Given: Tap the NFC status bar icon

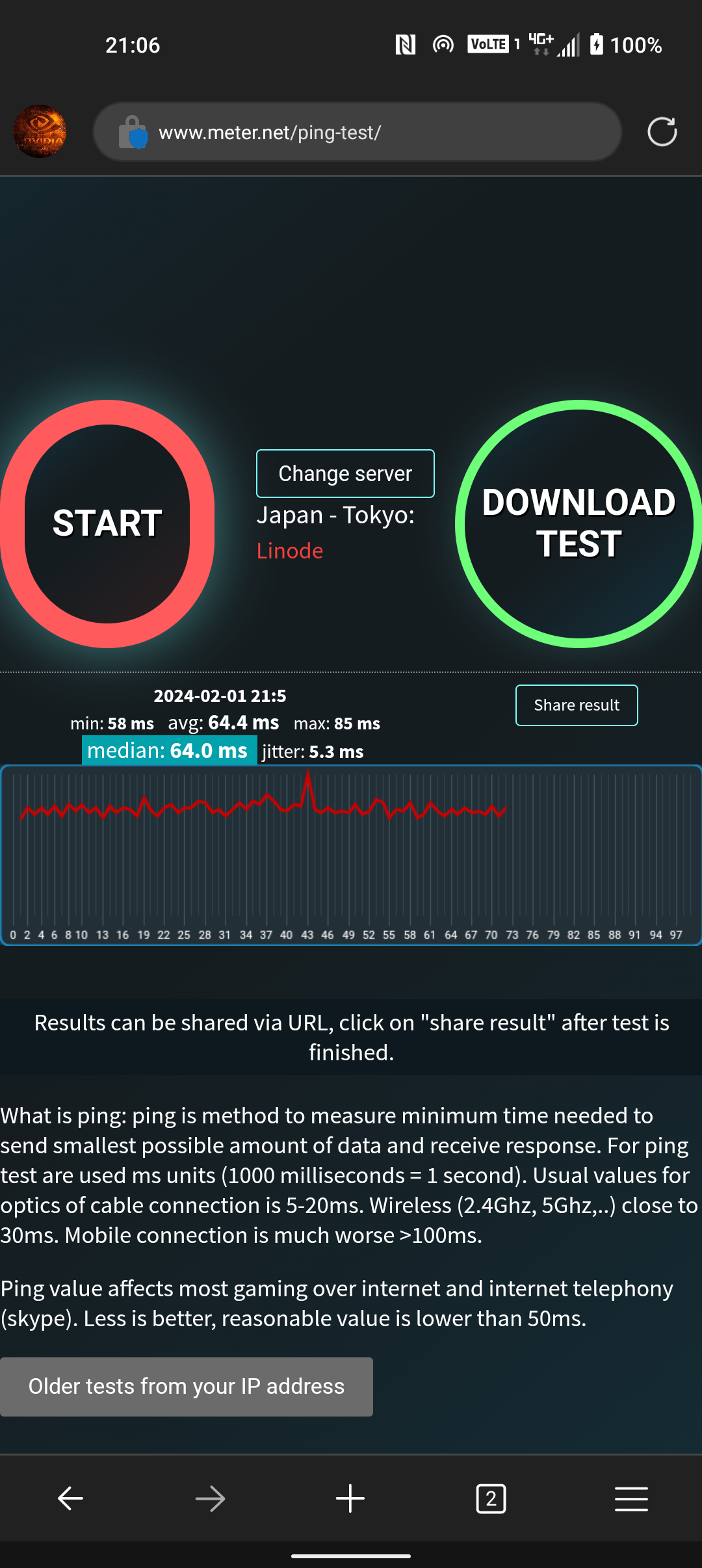Looking at the screenshot, I should pos(406,45).
